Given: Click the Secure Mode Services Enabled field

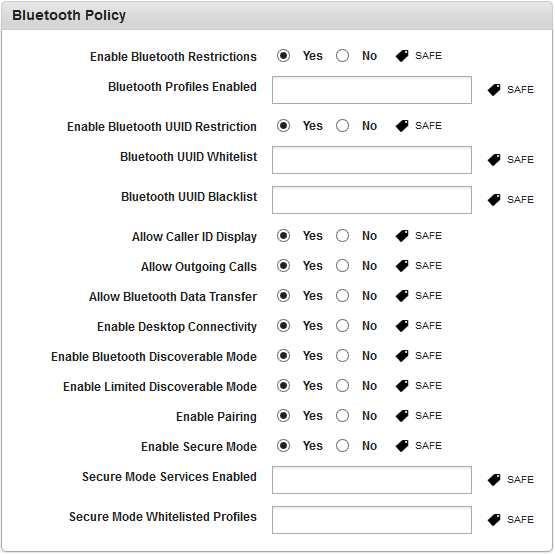Looking at the screenshot, I should coord(372,480).
